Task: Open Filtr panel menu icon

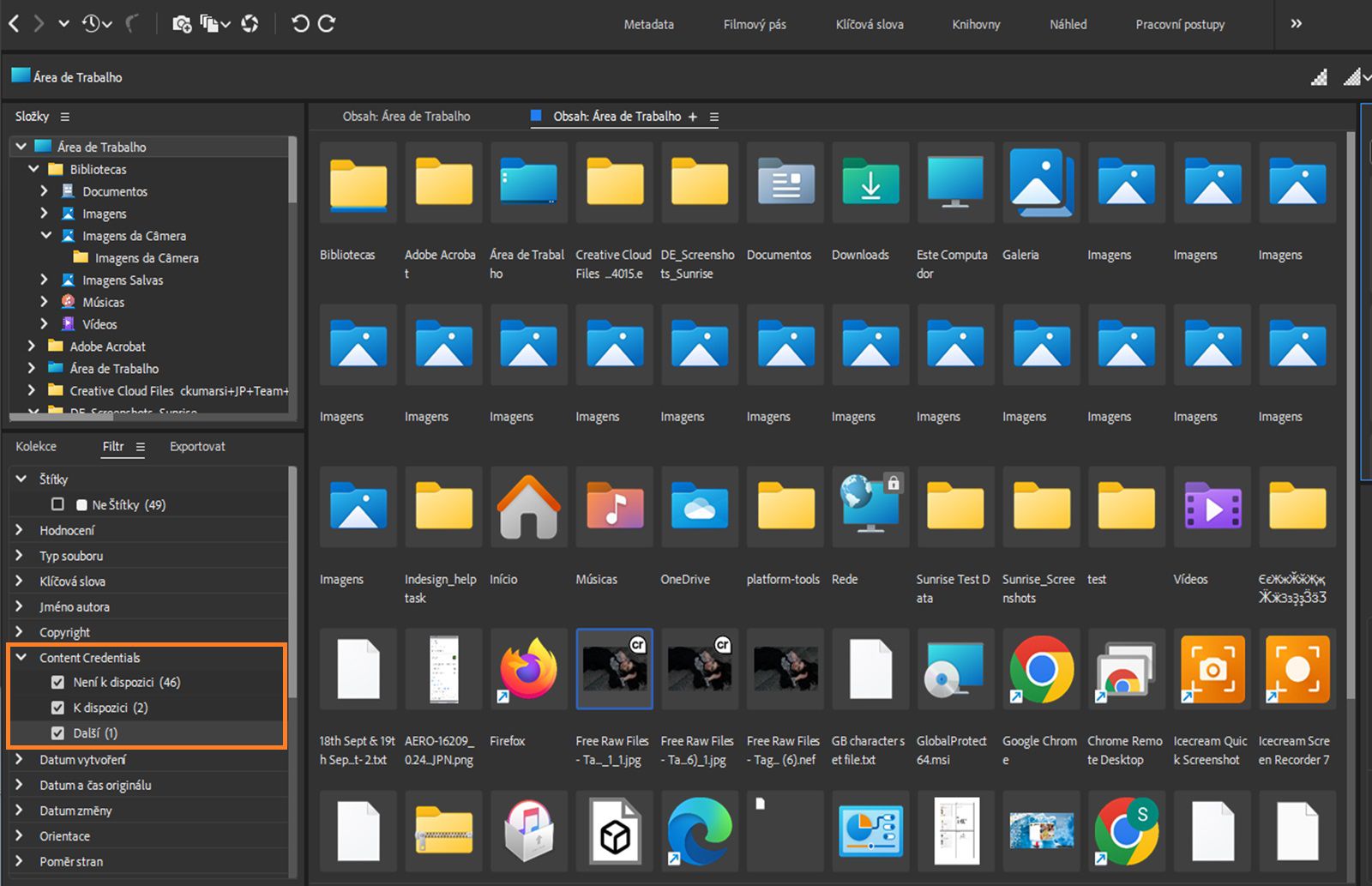Action: click(140, 447)
